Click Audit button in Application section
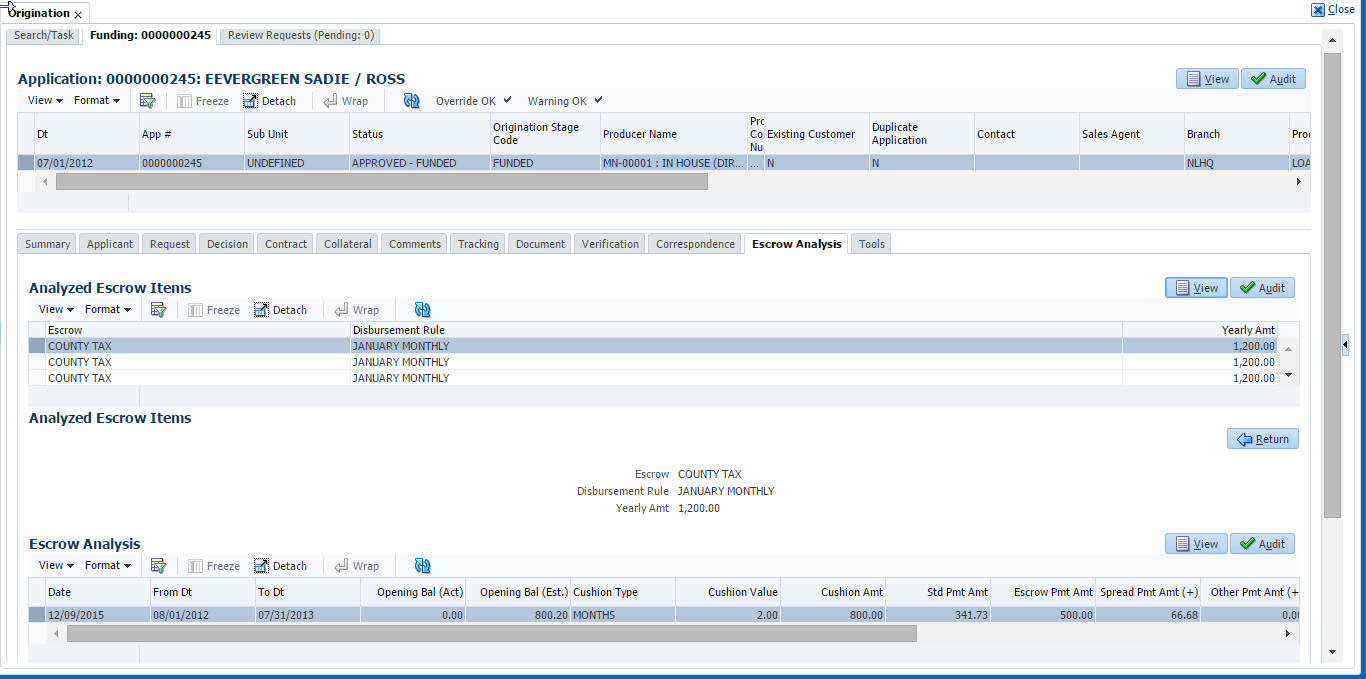 pos(1273,79)
